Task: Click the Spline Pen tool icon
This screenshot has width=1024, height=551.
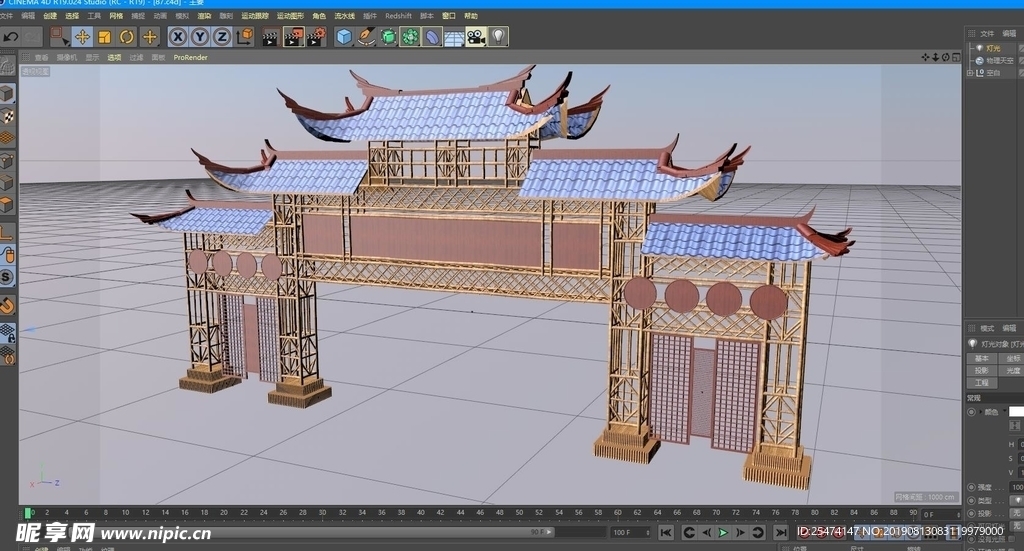Action: coord(366,37)
